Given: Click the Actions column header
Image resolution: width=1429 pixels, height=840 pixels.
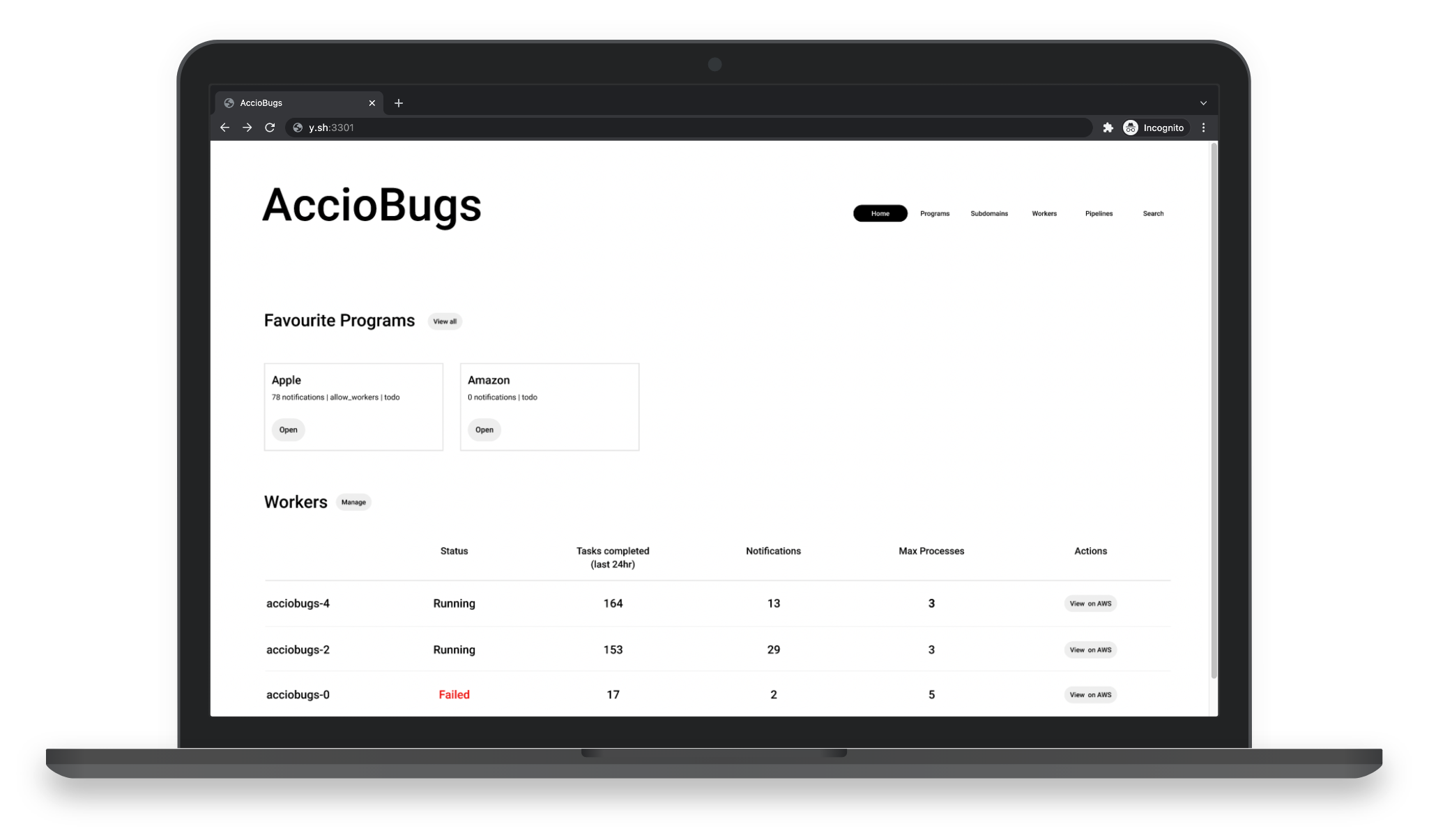Looking at the screenshot, I should pyautogui.click(x=1090, y=551).
